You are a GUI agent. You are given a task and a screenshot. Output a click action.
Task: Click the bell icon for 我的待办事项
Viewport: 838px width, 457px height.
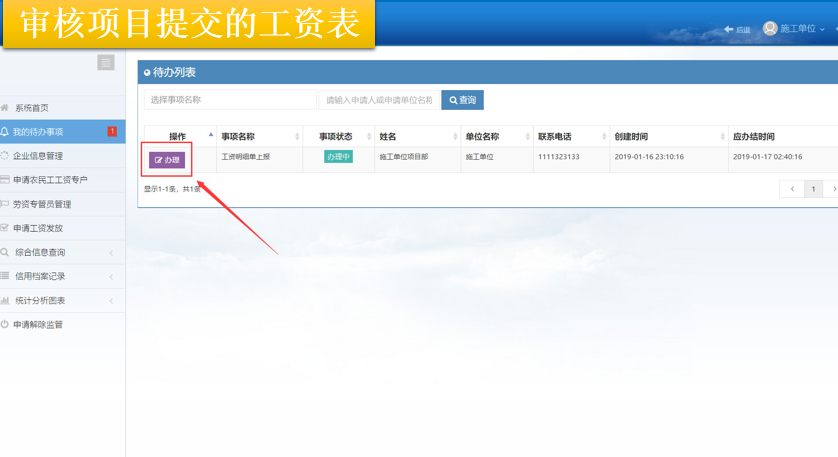pos(5,132)
